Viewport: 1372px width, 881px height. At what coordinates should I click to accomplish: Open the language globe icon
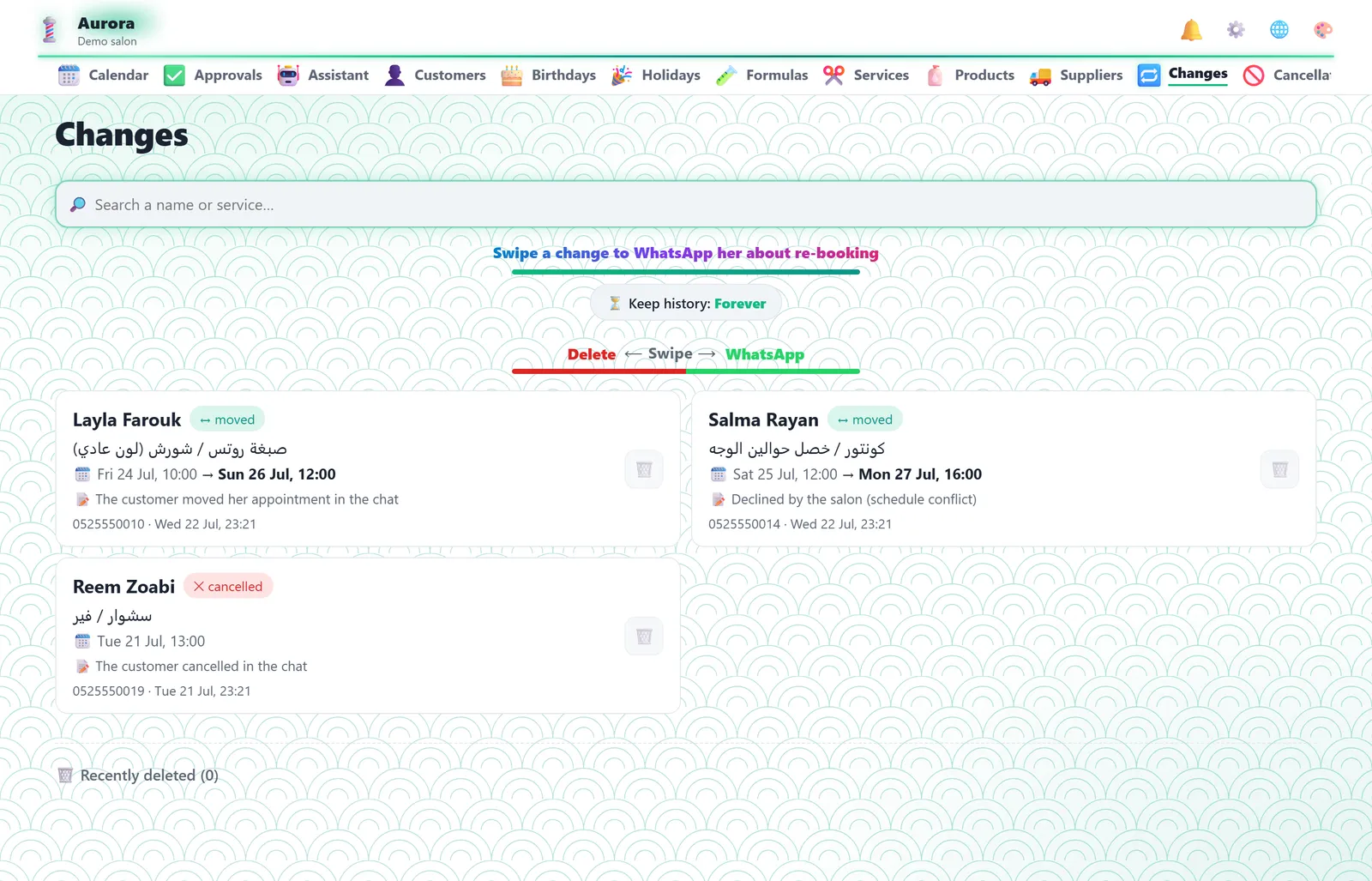click(x=1279, y=30)
